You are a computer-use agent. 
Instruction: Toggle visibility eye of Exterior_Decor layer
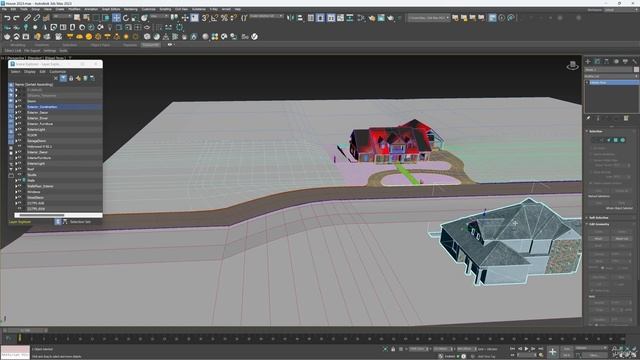tap(20, 113)
